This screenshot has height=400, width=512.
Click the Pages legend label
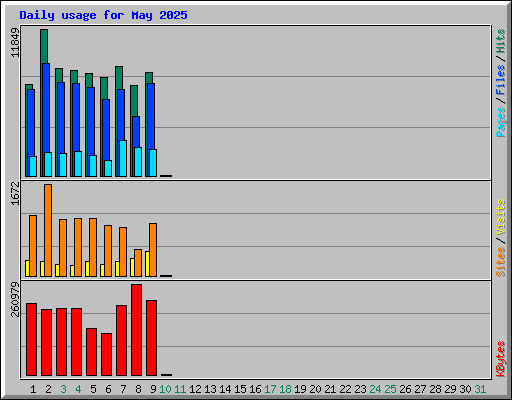click(500, 122)
